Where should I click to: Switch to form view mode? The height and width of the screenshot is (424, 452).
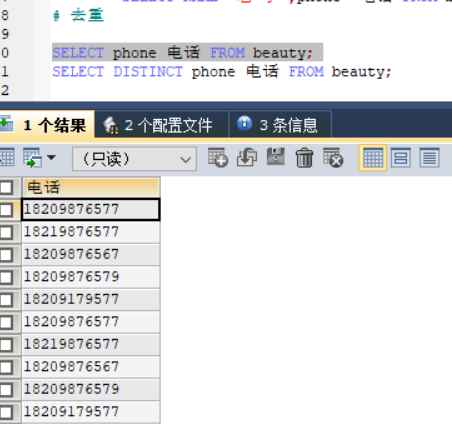[401, 158]
